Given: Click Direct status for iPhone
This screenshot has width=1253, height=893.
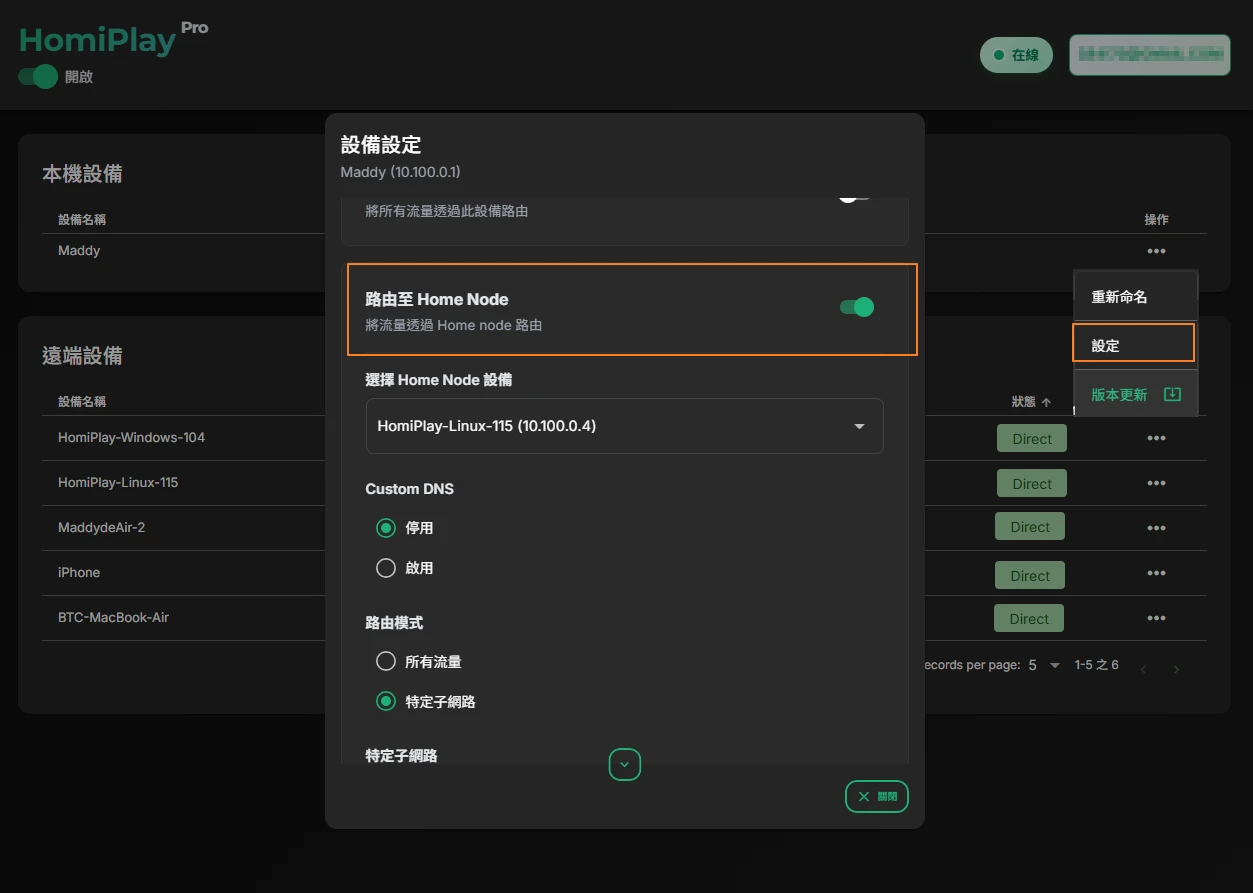Looking at the screenshot, I should (x=1030, y=576).
